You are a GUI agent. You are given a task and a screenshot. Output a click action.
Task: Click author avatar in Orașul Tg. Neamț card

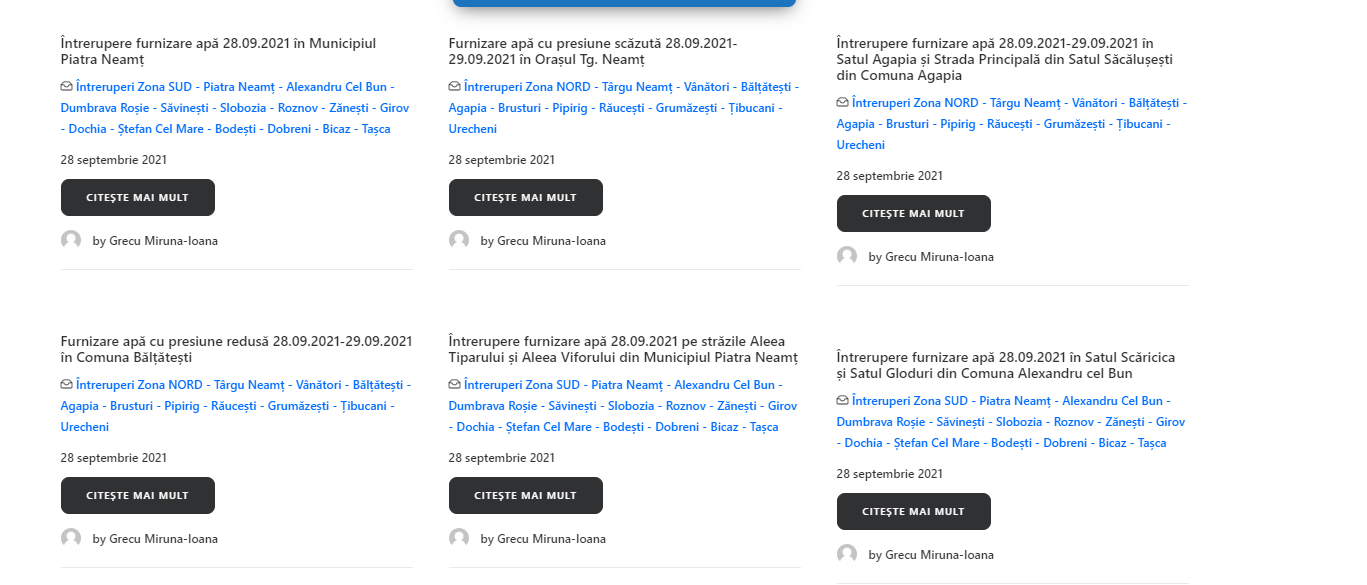(x=459, y=240)
